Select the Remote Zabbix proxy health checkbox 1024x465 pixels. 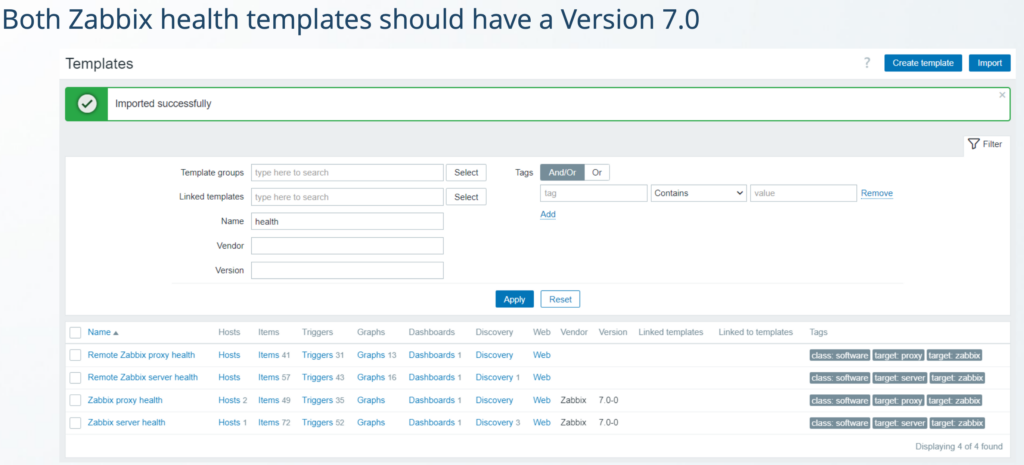[76, 355]
